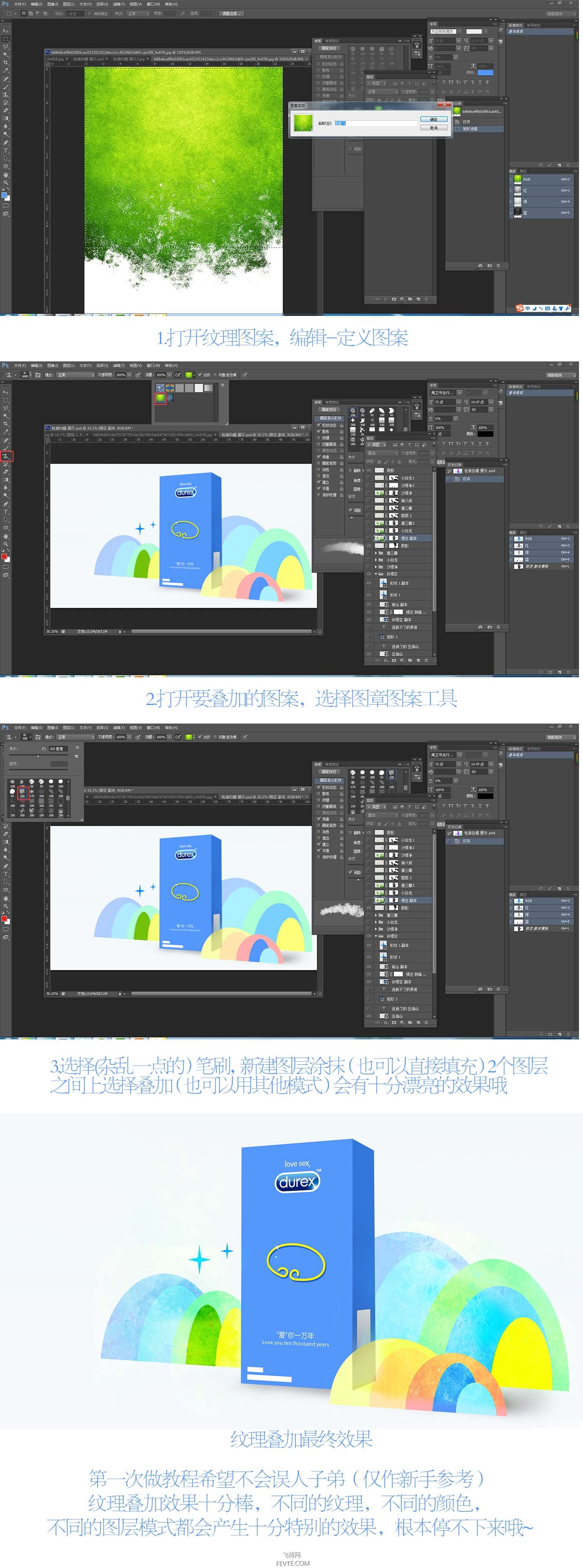583x1568 pixels.
Task: Select the Hand tool in step 1 screenshot
Action: 6,174
